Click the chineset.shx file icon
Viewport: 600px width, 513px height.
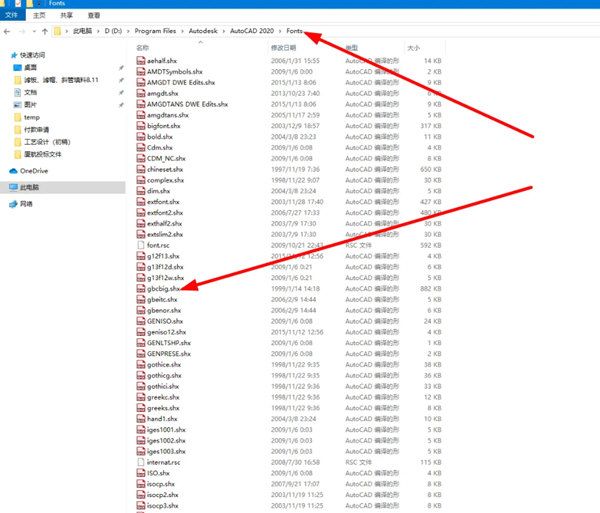[141, 169]
